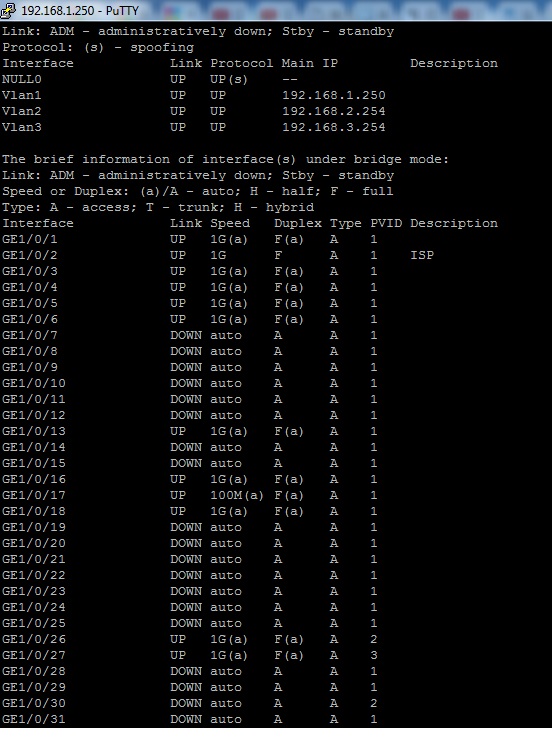Click the PVID value 2 on GE1/0/26
Viewport: 552px width, 738px height.
374,640
